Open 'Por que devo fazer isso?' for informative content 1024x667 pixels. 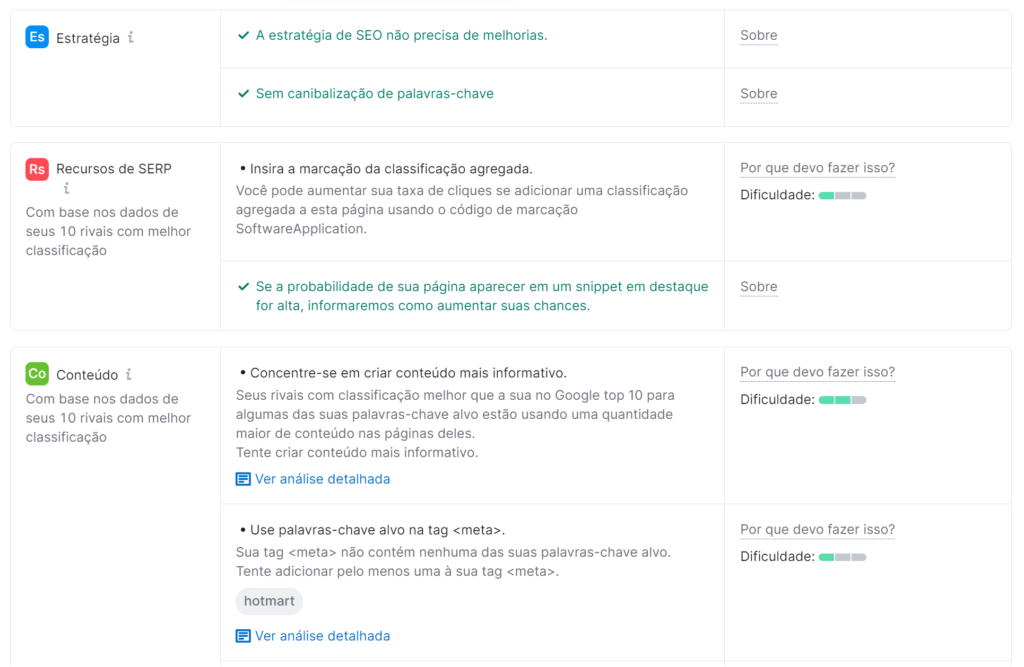pyautogui.click(x=817, y=372)
